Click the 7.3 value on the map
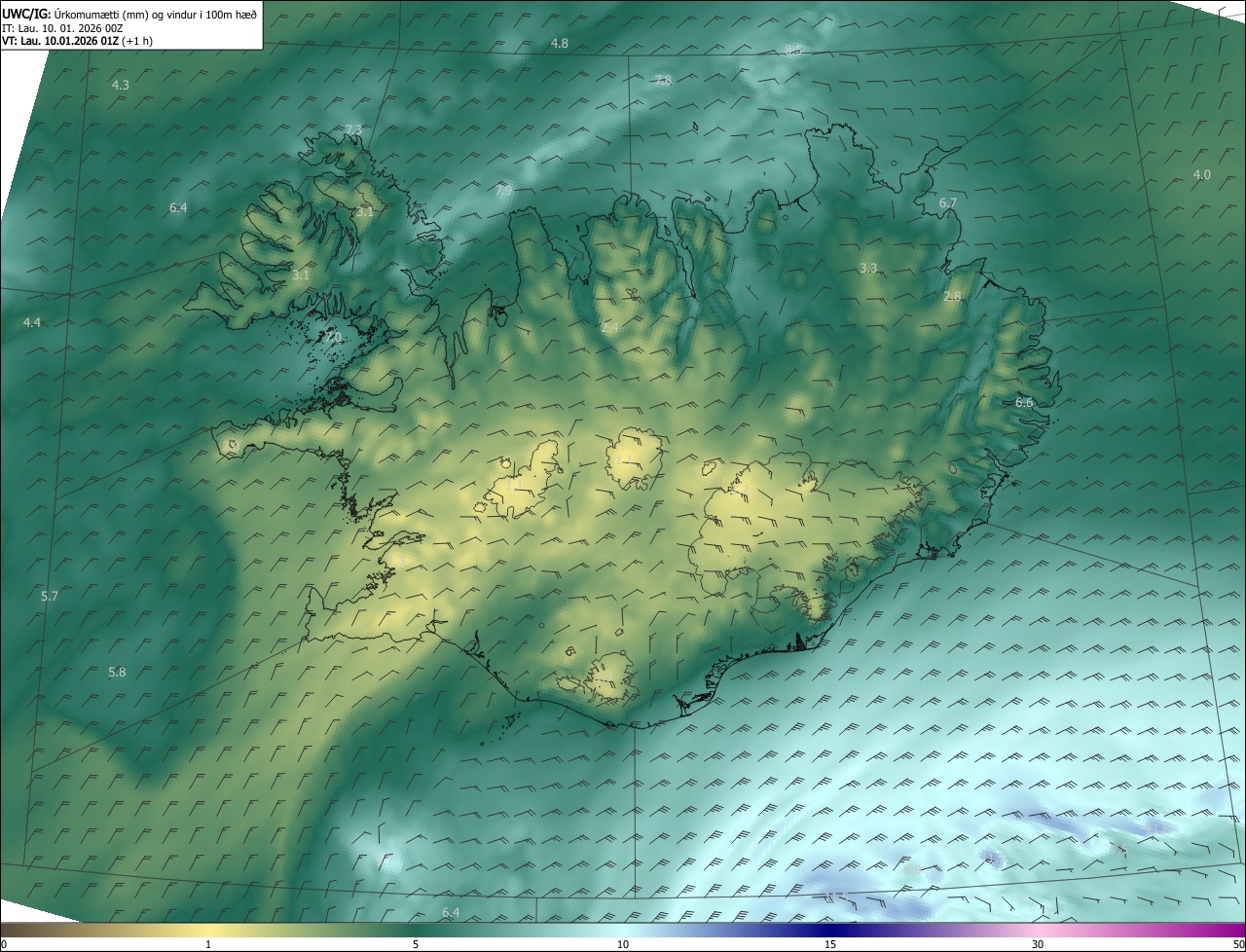This screenshot has height=952, width=1246. tap(353, 130)
